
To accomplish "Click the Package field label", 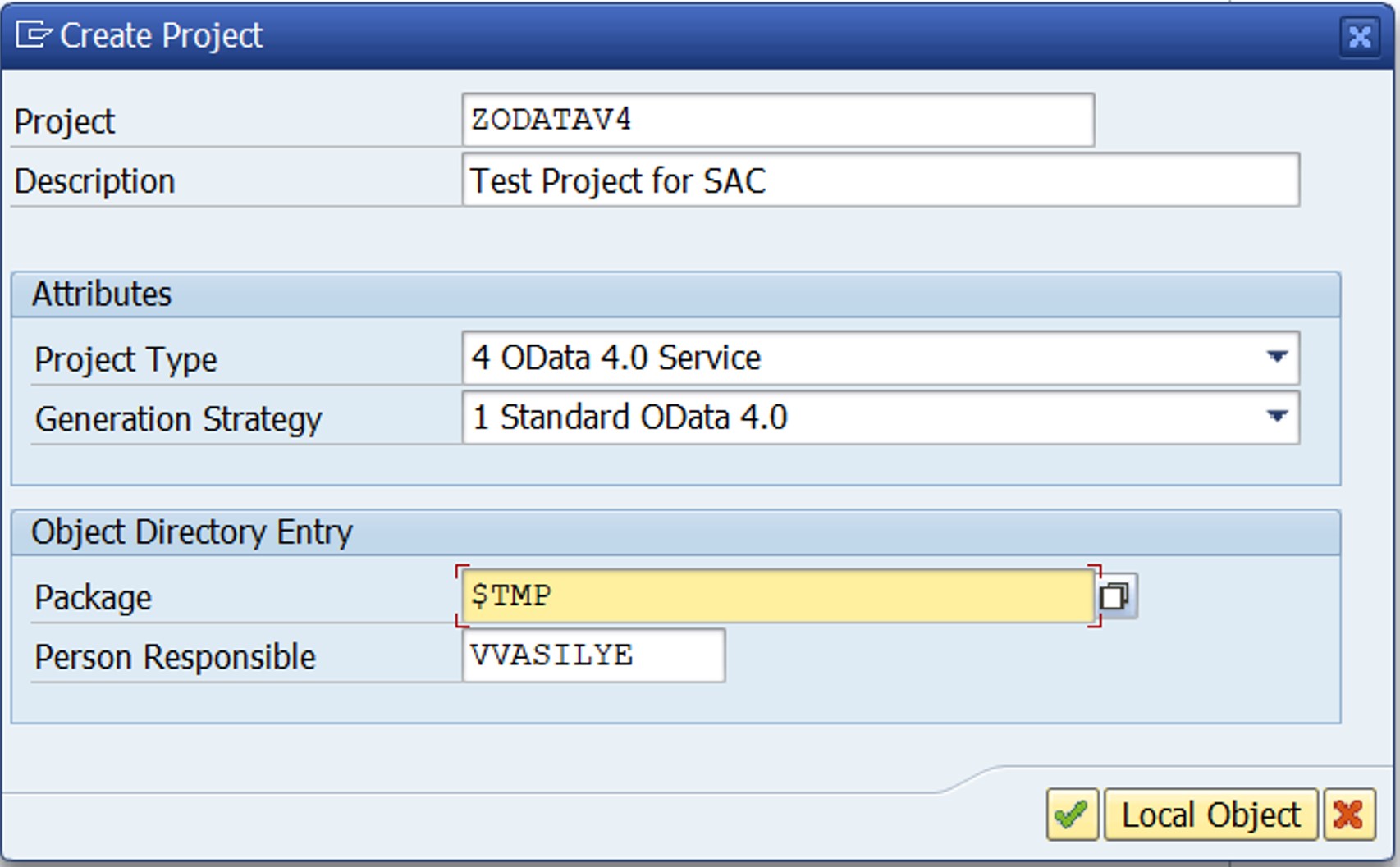I will click(93, 597).
